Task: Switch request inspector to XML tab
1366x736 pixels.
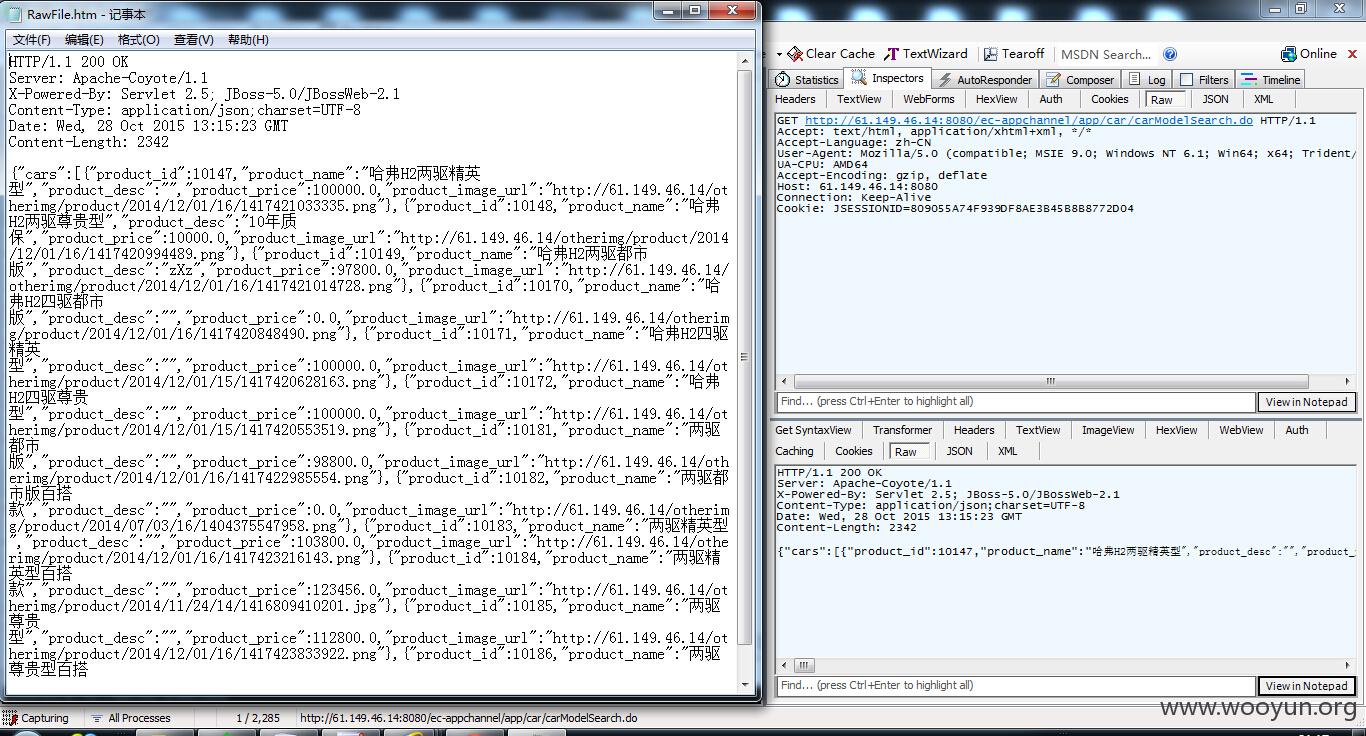Action: 1263,99
